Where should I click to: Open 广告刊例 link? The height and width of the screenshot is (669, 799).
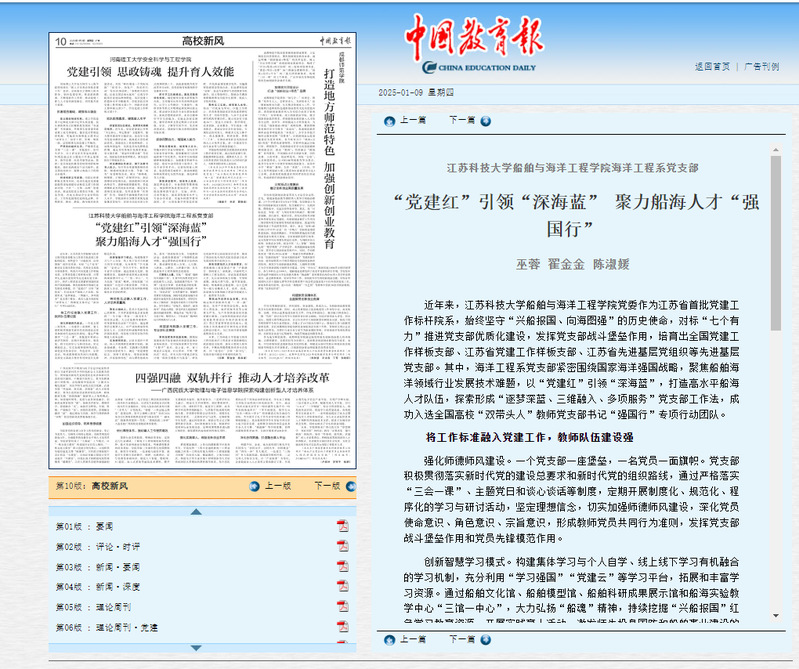pos(761,66)
